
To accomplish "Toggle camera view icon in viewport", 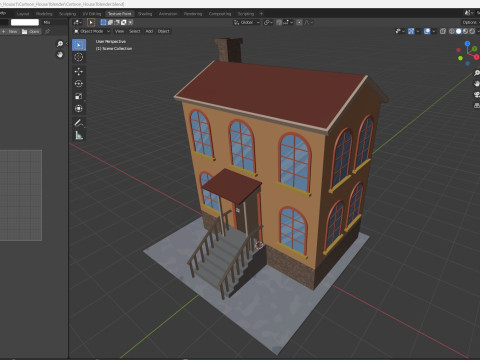I will coord(477,95).
